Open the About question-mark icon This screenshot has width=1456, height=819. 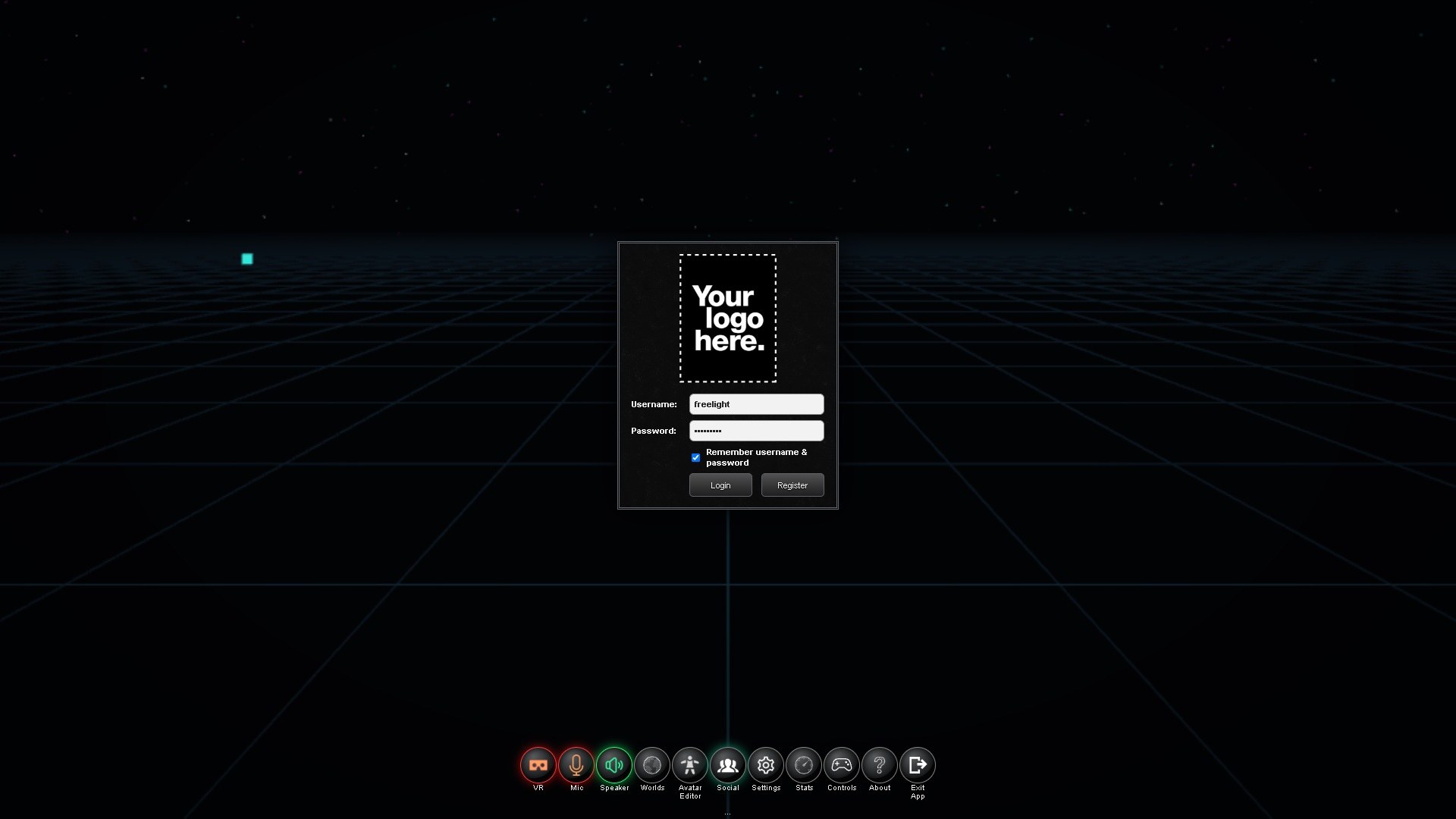click(x=880, y=765)
